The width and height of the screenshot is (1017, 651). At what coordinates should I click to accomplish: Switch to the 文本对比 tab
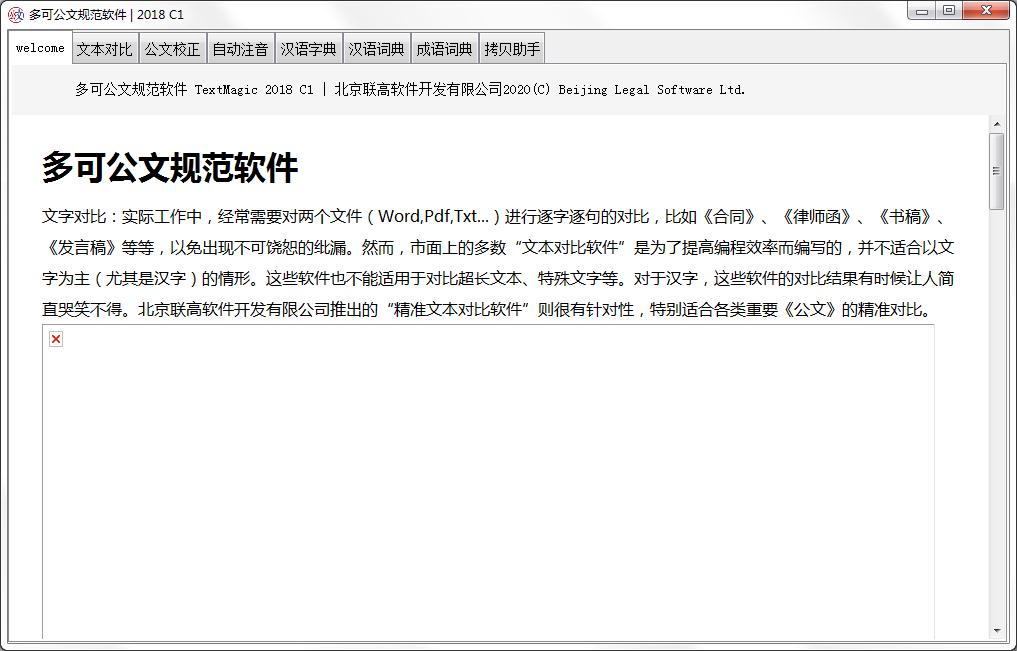point(103,47)
